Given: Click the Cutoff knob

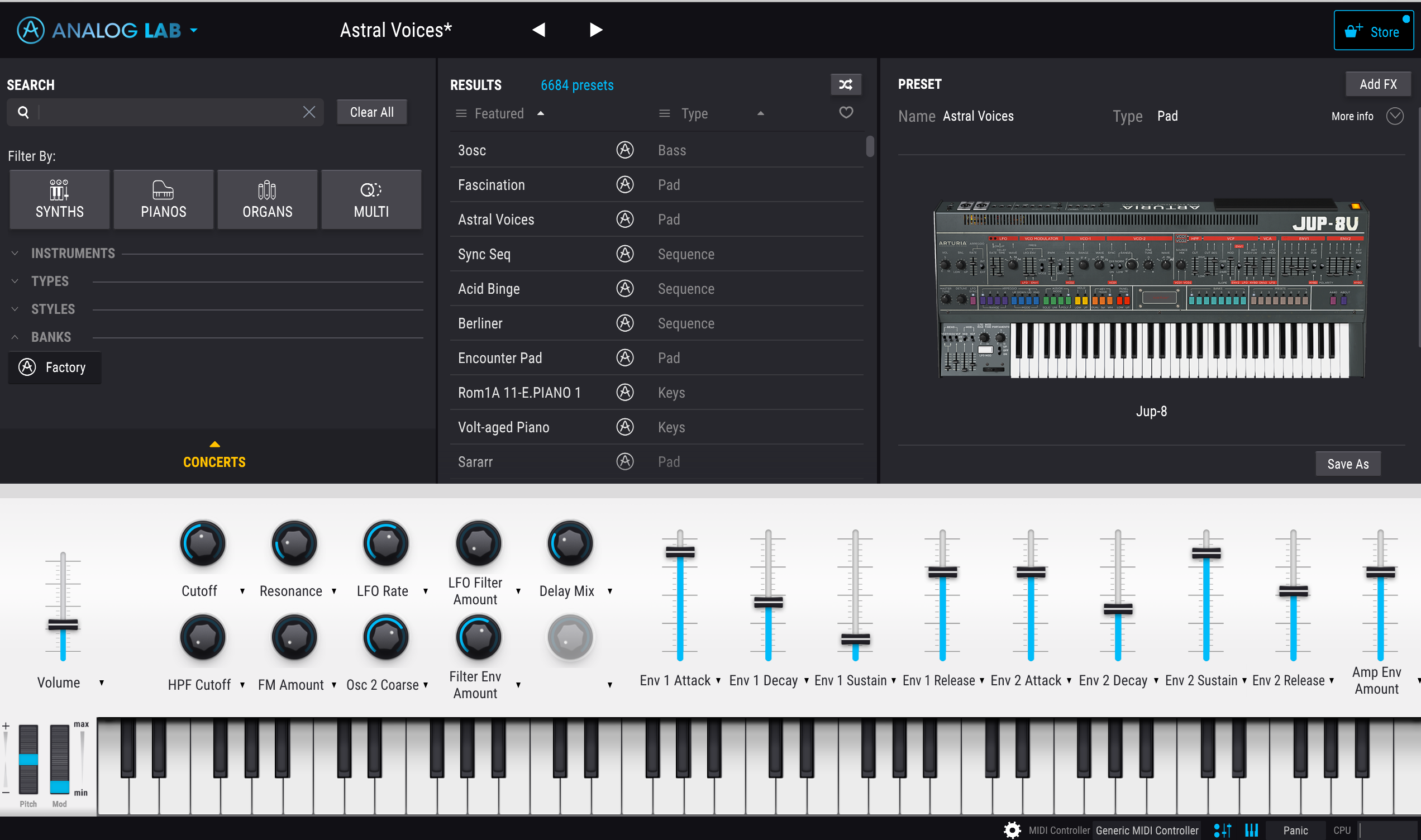Looking at the screenshot, I should [x=203, y=543].
